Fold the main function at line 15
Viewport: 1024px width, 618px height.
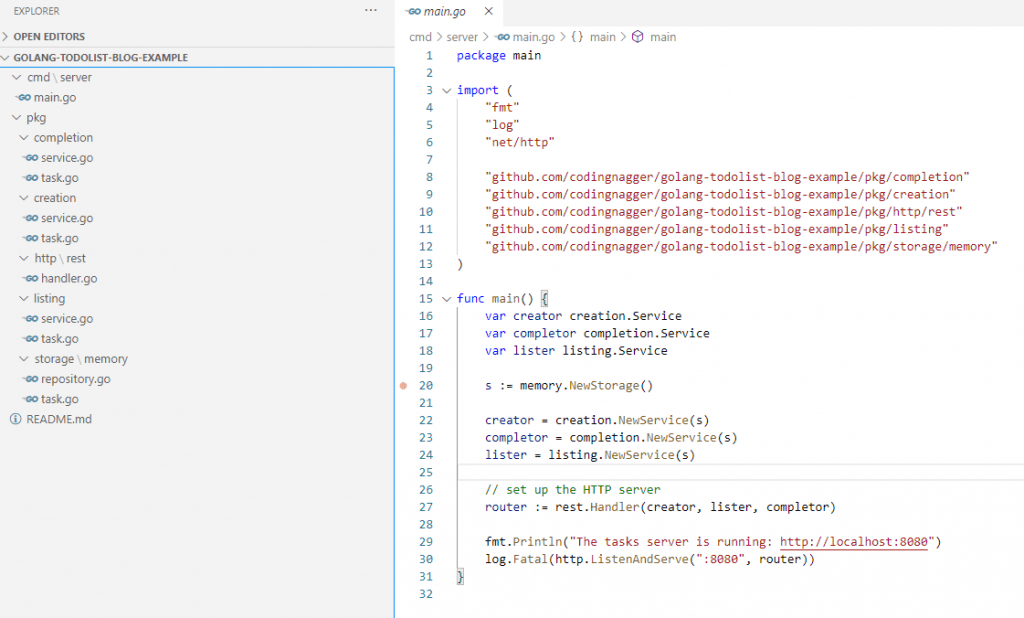[x=447, y=299]
